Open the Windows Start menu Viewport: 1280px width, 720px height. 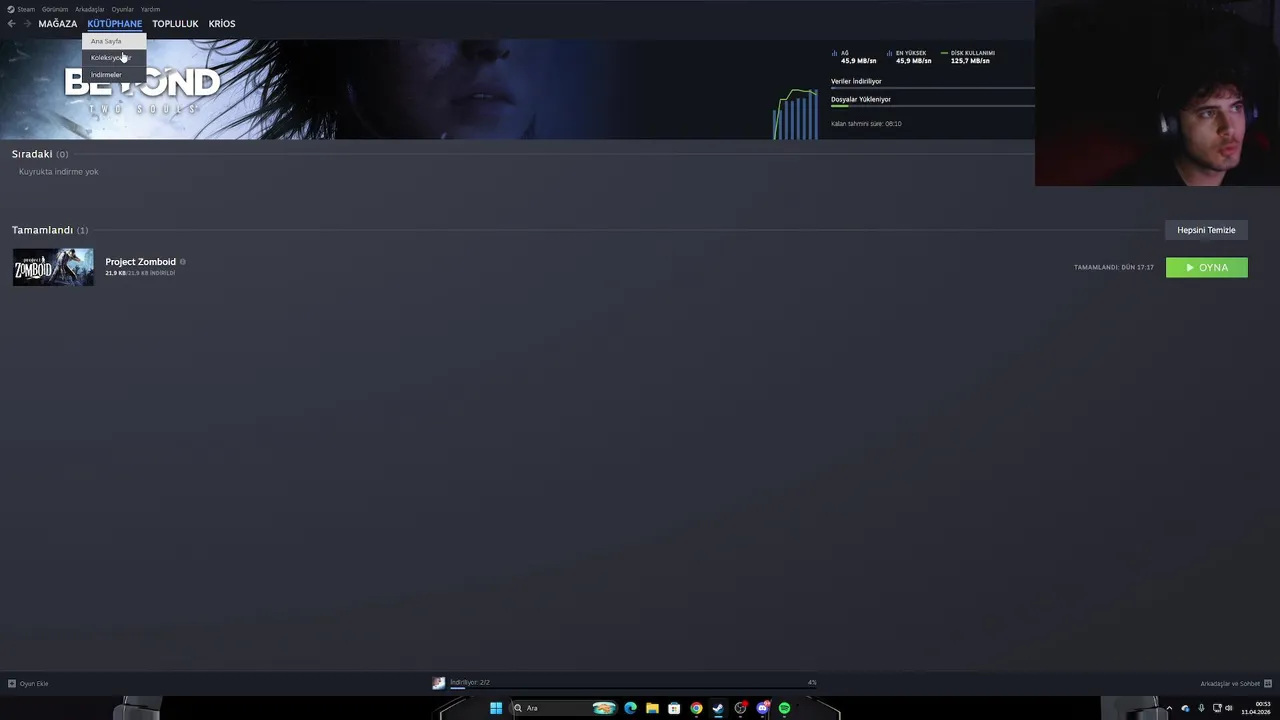pos(496,708)
